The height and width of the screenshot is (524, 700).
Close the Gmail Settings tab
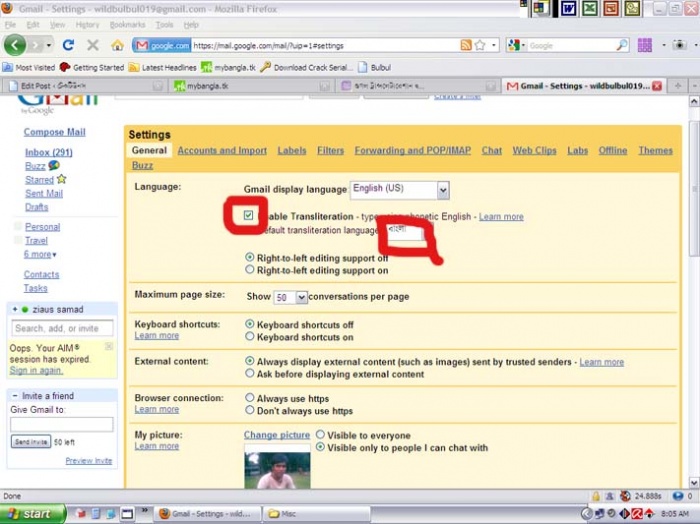point(657,86)
